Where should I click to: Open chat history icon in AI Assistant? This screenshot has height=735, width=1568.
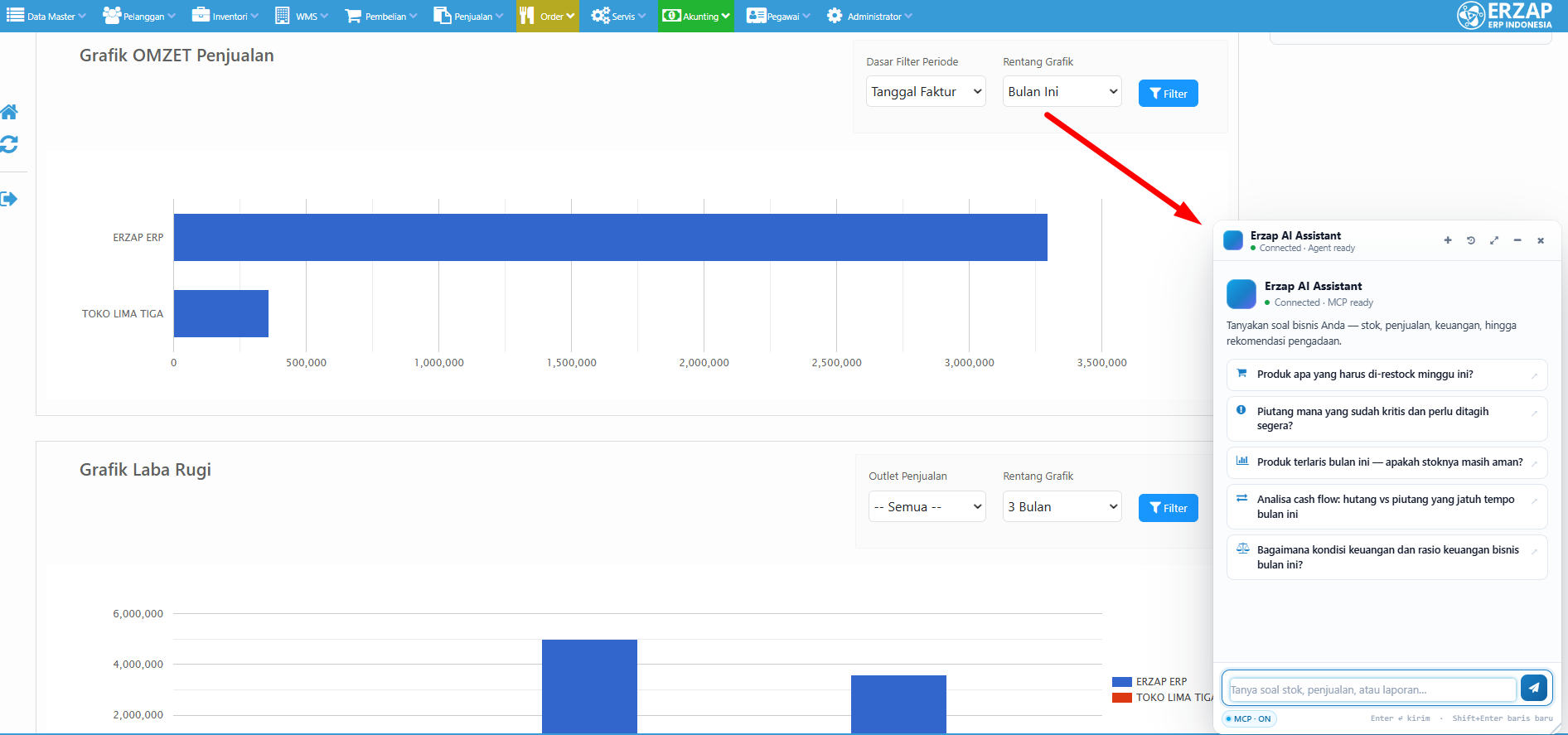coord(1471,240)
